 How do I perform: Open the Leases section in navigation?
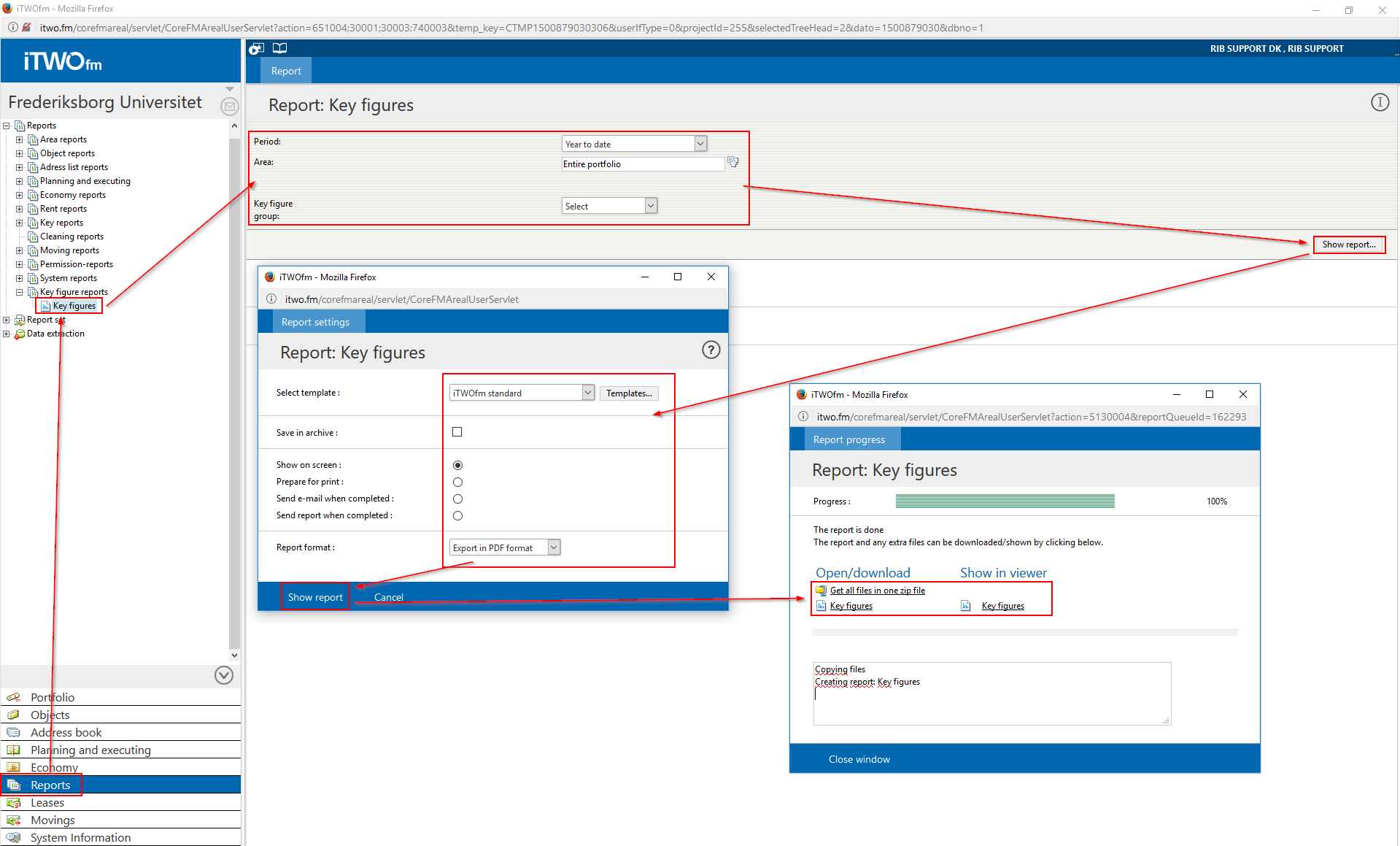[47, 802]
